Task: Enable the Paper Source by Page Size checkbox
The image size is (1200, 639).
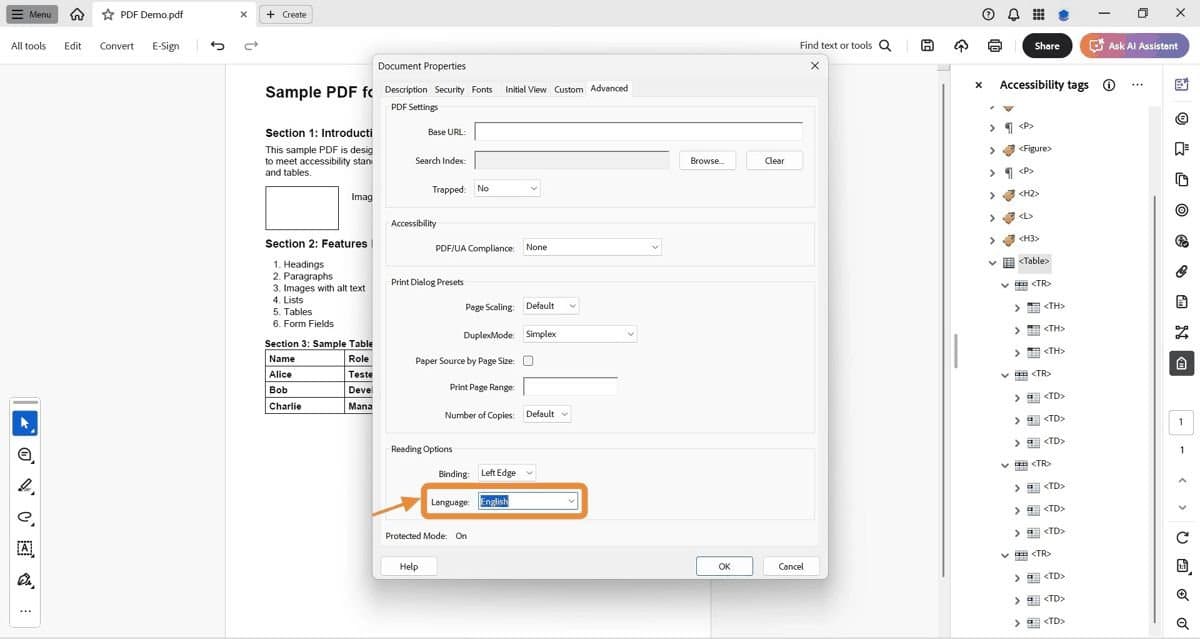Action: tap(528, 360)
